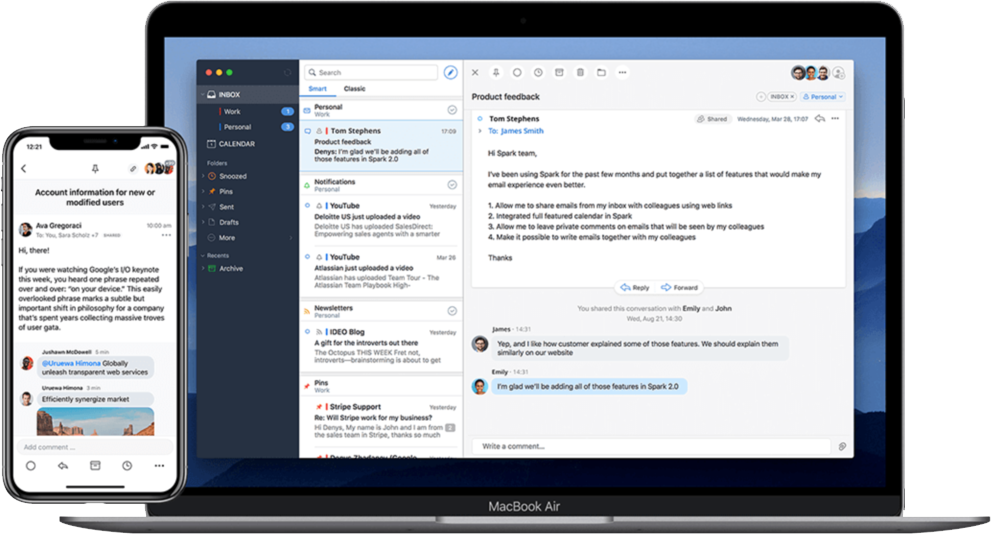991x534 pixels.
Task: Click the reply arrow beside the message date
Action: 820,119
